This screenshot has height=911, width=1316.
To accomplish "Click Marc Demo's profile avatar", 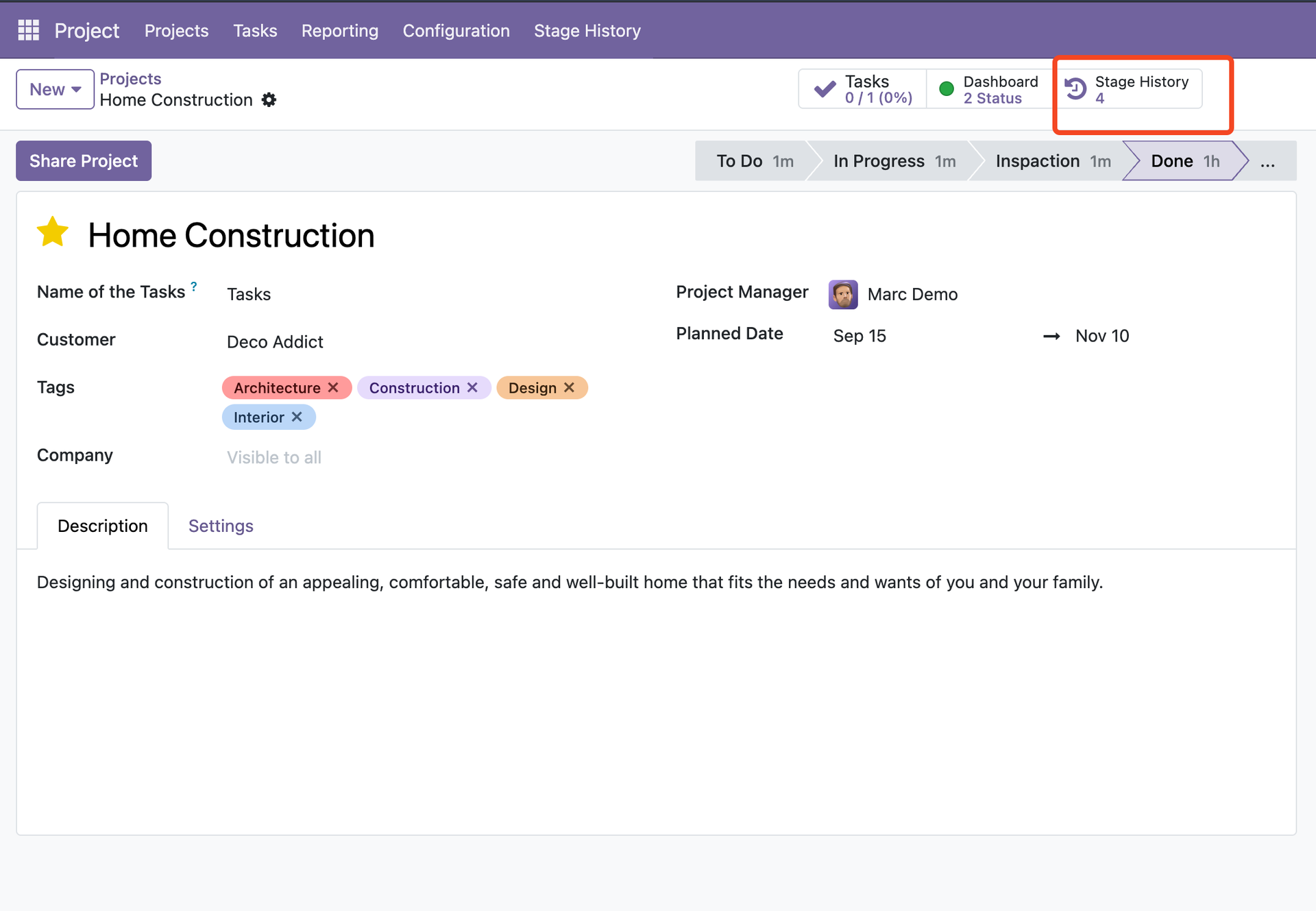I will click(x=842, y=294).
